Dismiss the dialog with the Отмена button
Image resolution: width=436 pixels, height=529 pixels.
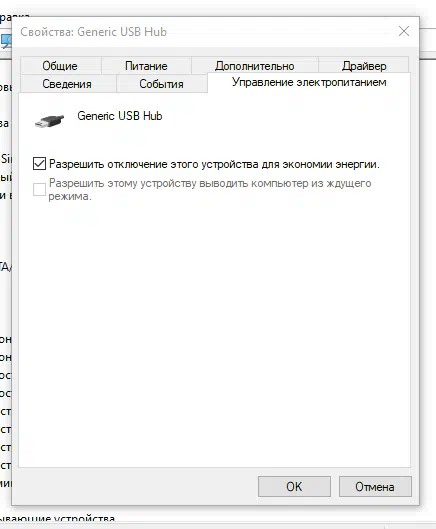[x=375, y=486]
